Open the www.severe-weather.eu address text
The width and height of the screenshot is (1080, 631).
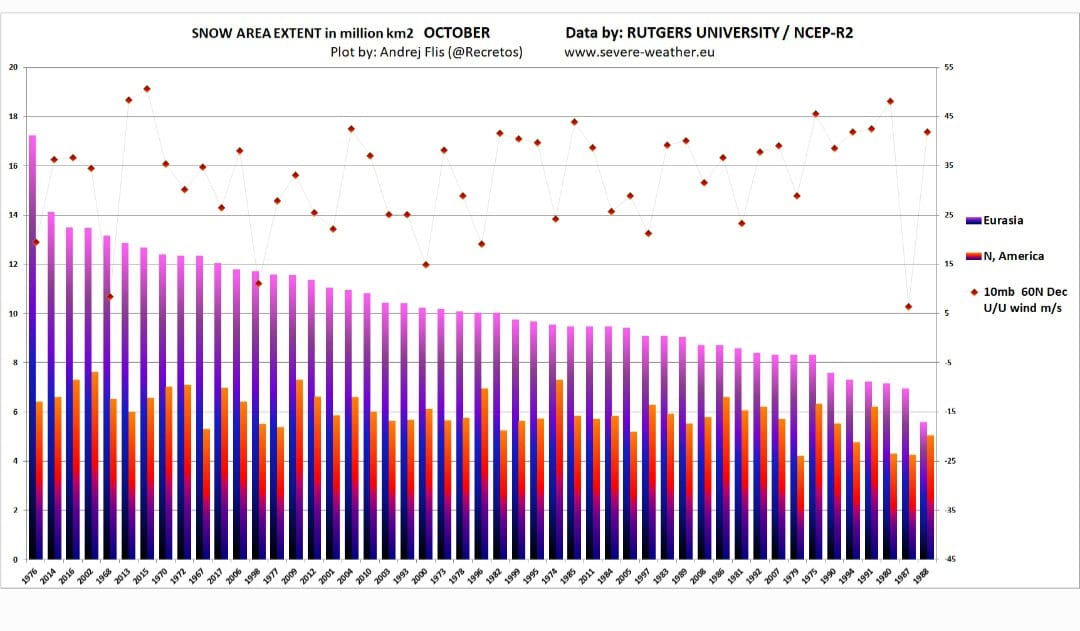[639, 52]
